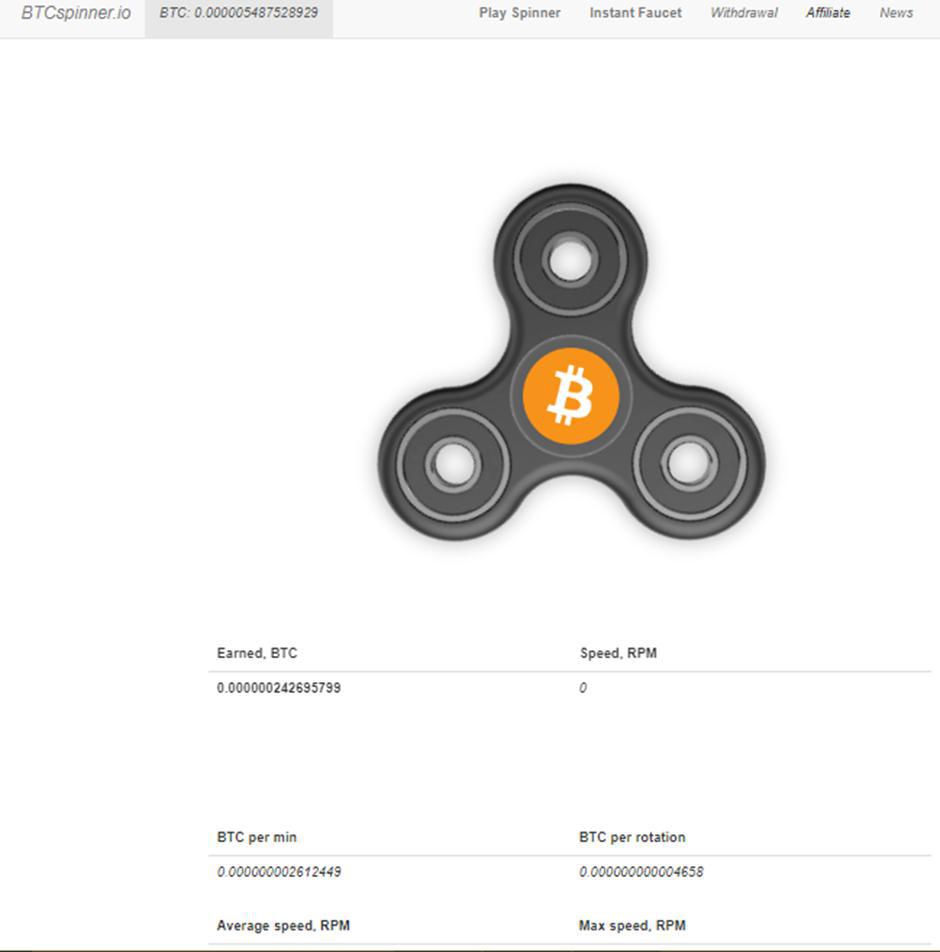Click the BTC per min value
The height and width of the screenshot is (952, 940).
[279, 872]
